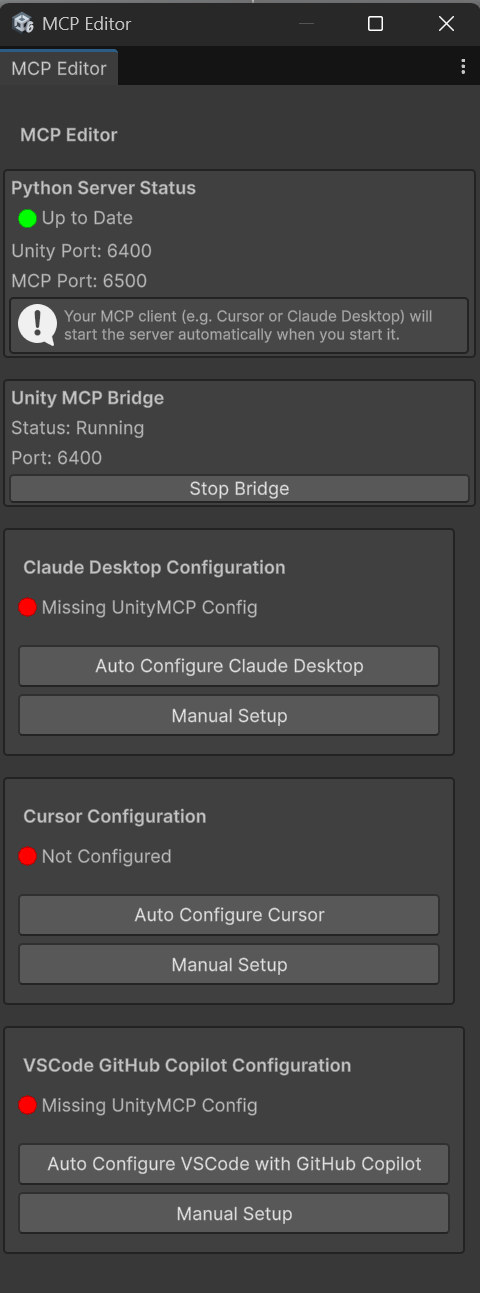Screen dimensions: 480x1293
Task: Click the Unity Port 6400 label
Action: coord(81,251)
